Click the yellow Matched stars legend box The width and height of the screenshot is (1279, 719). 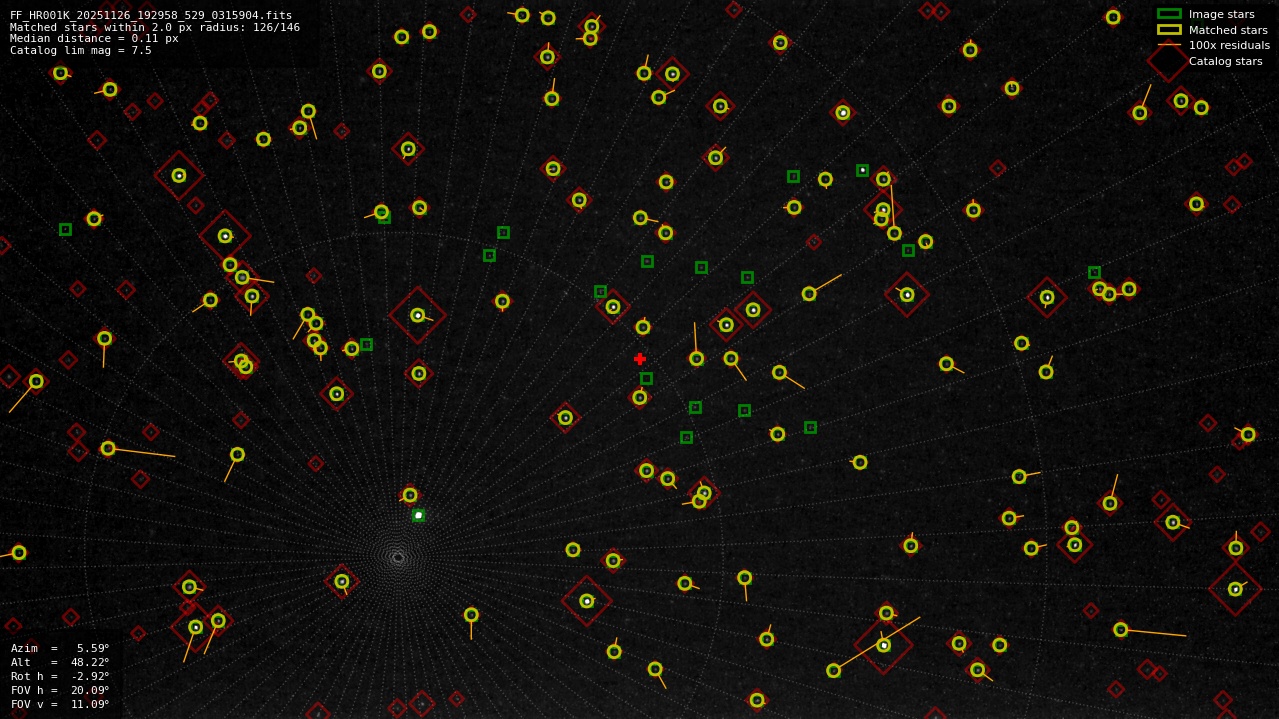click(1169, 30)
